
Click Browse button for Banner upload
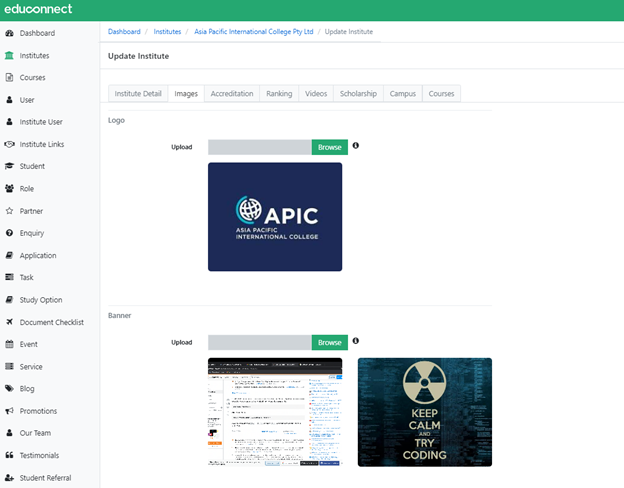(330, 342)
